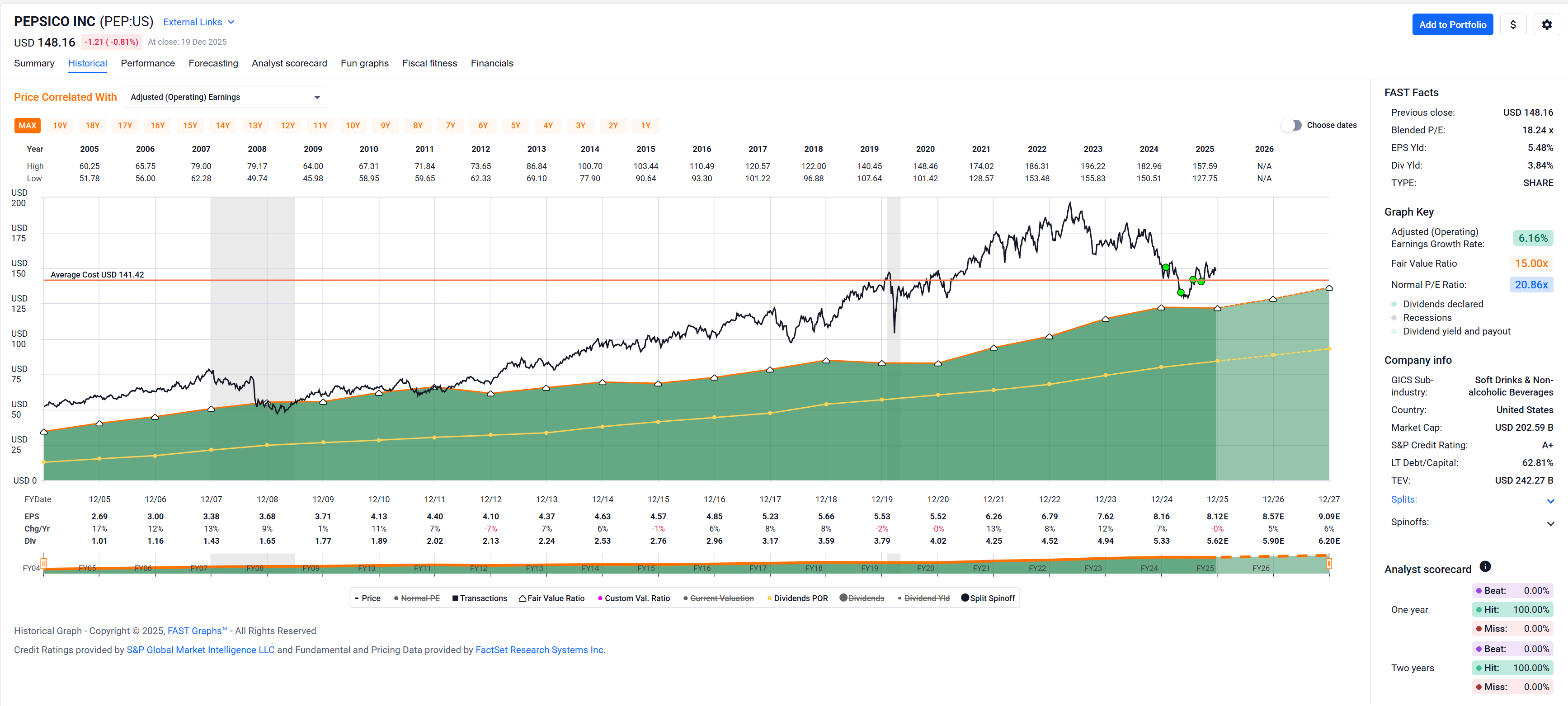Open the settings gear icon
Viewport: 1568px width, 706px height.
pos(1546,24)
